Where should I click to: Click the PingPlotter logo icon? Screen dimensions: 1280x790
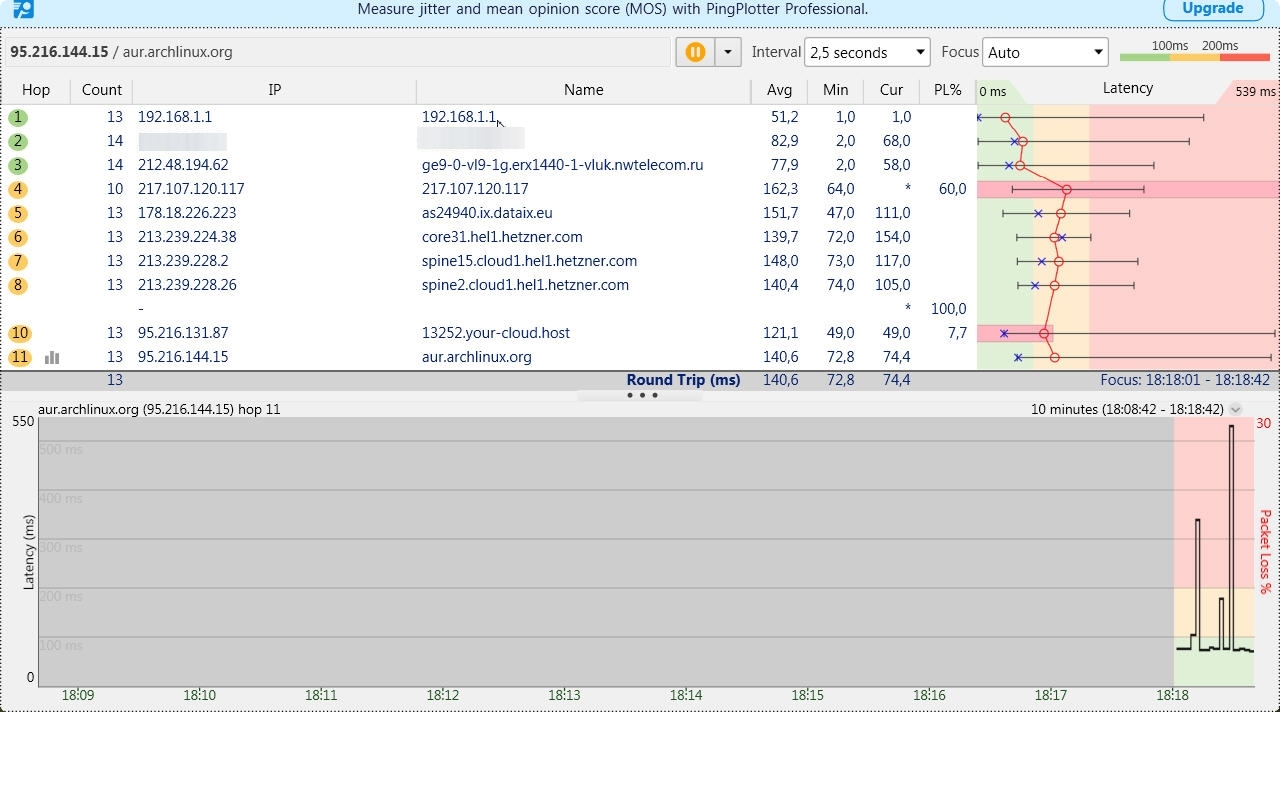coord(22,9)
